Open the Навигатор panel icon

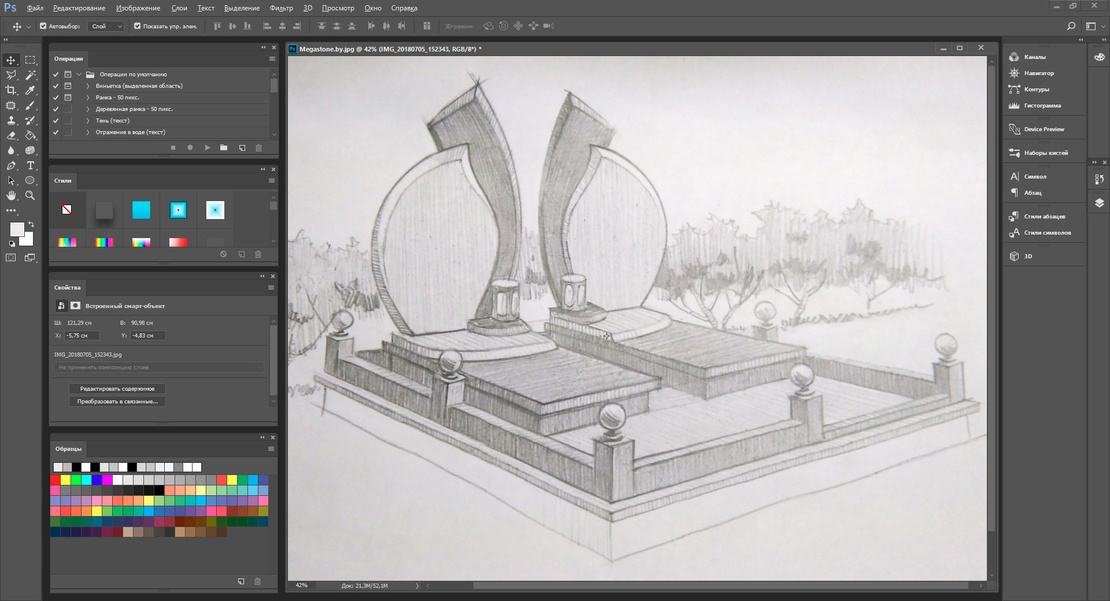click(1014, 73)
